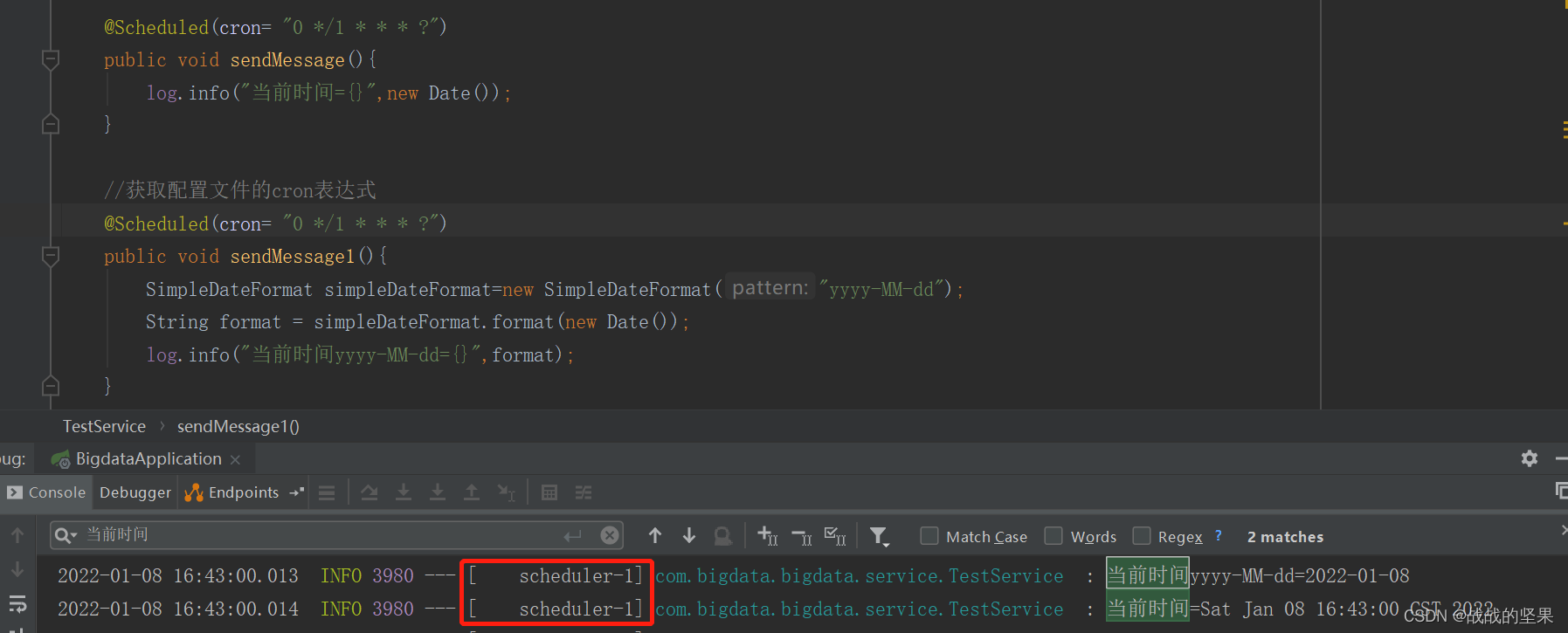Image resolution: width=1568 pixels, height=633 pixels.
Task: Clear the search text with X button
Action: click(610, 535)
